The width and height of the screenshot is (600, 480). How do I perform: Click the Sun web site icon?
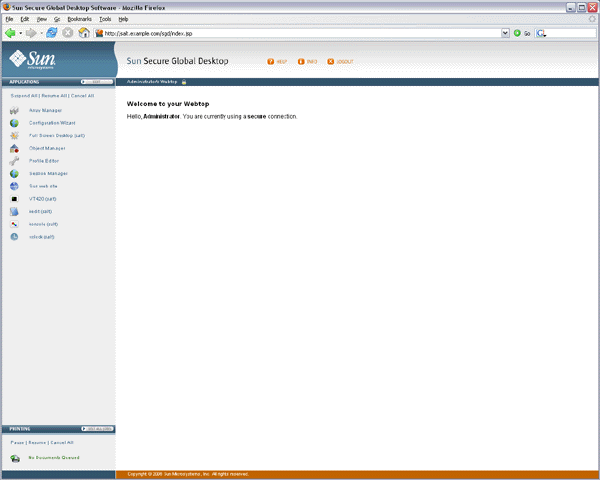coord(14,186)
